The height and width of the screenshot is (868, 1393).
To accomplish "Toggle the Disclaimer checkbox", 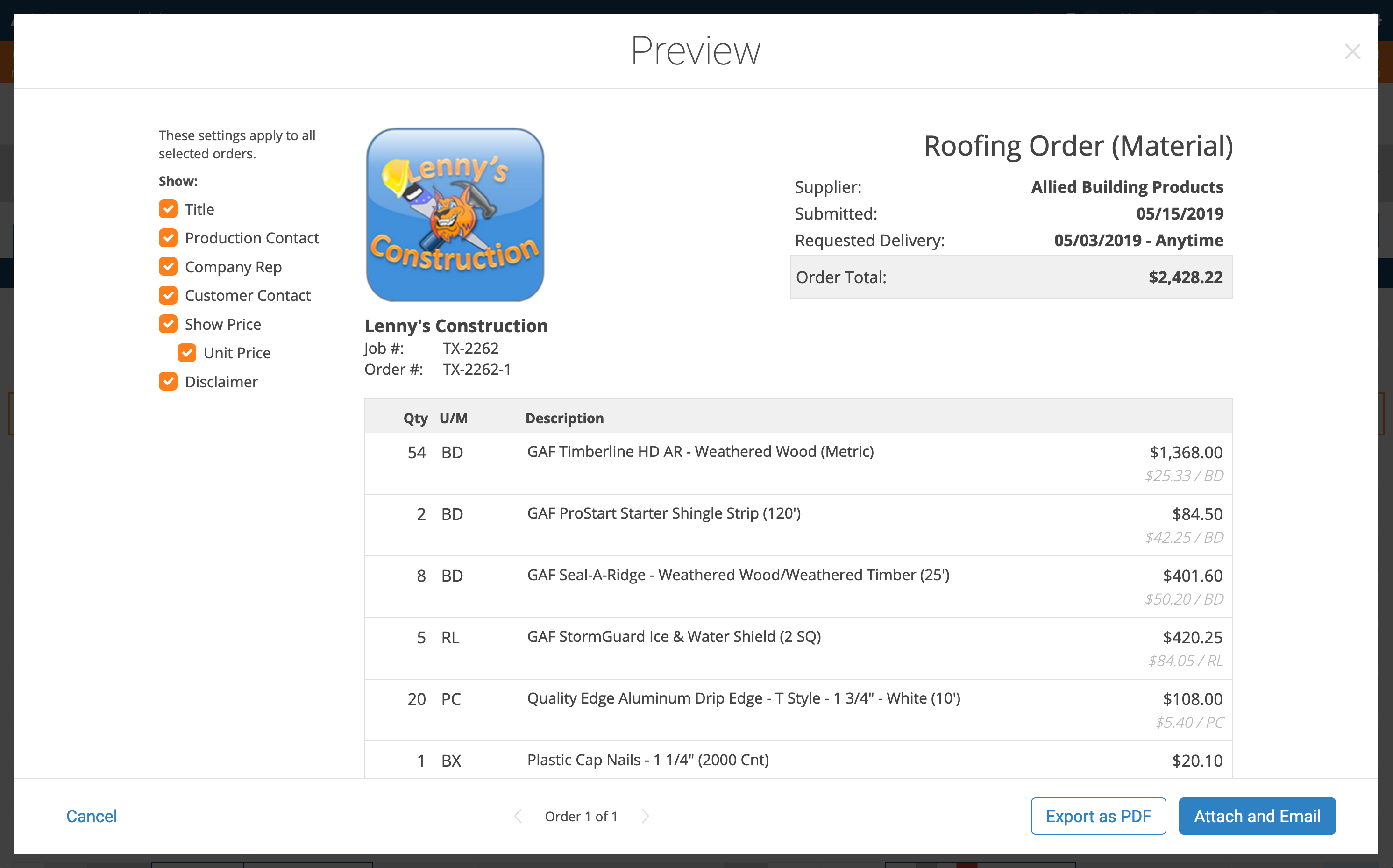I will pyautogui.click(x=168, y=381).
